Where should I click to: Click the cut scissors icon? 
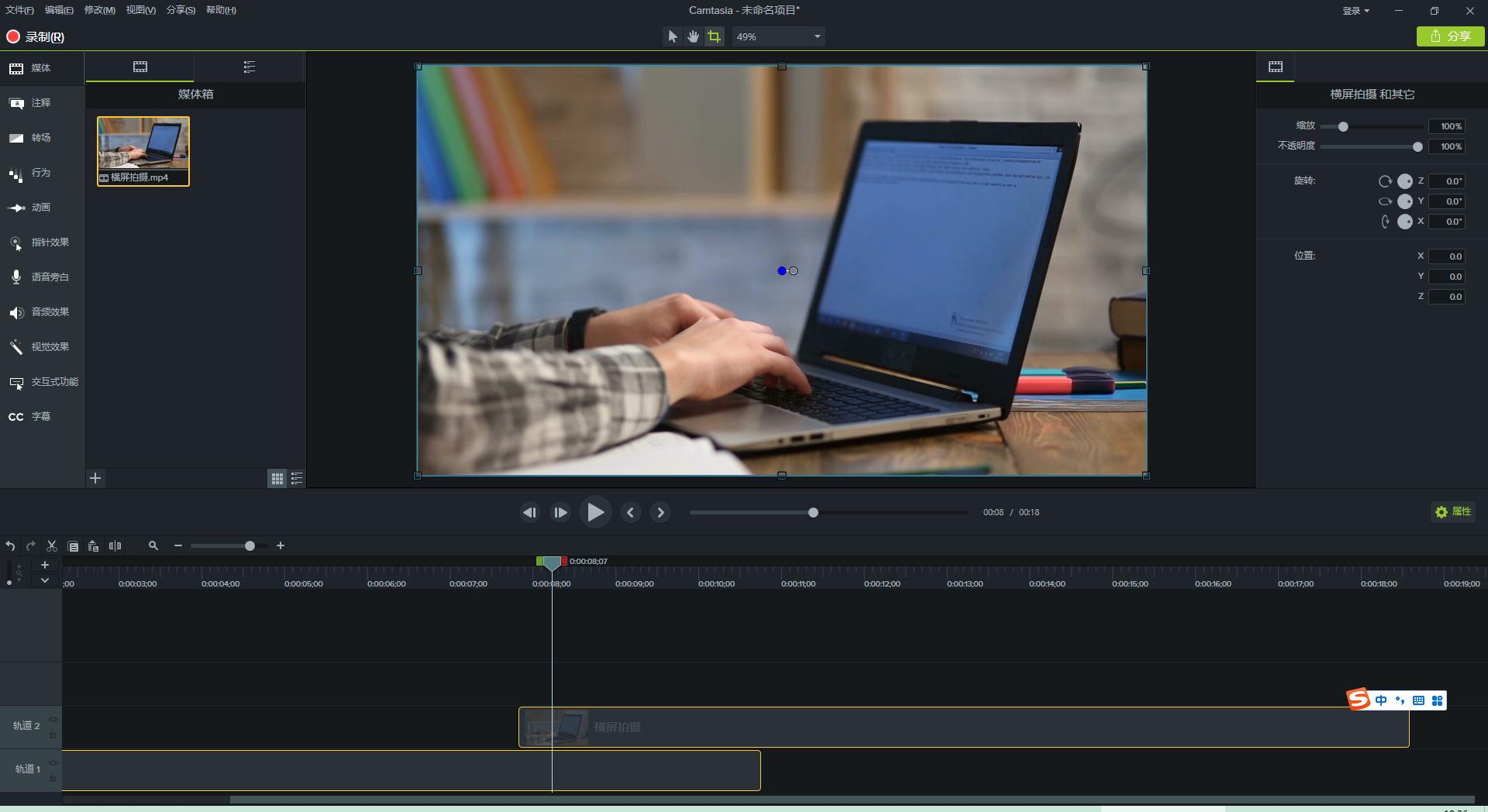tap(52, 546)
